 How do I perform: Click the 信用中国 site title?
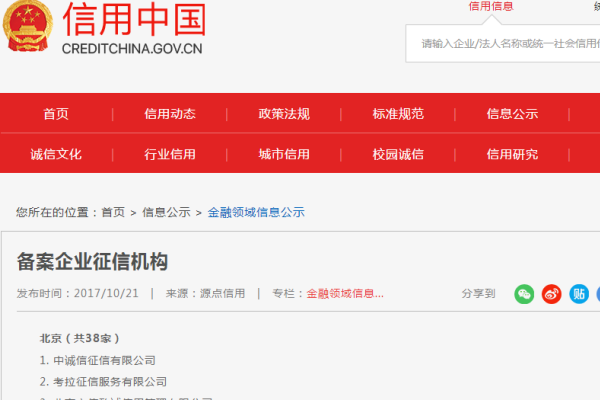(134, 19)
